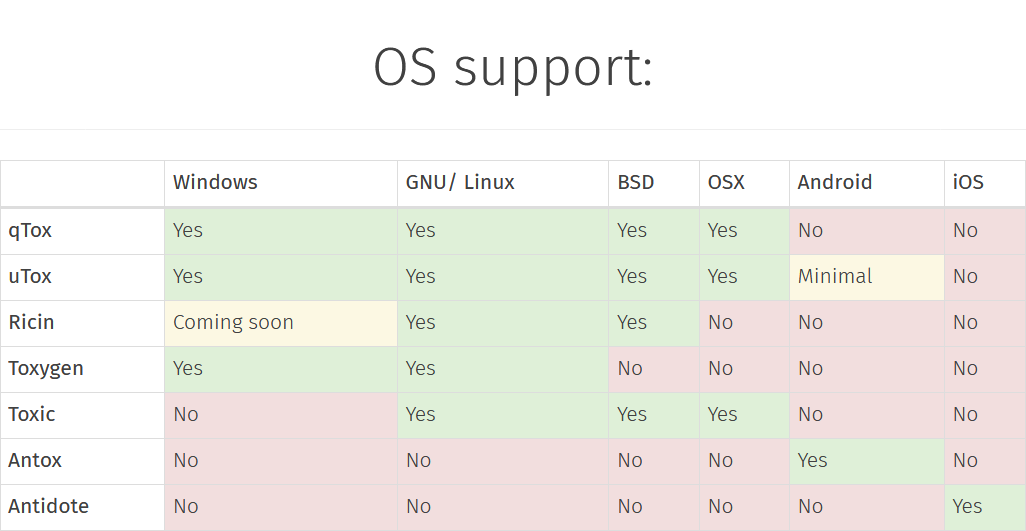Click the uTox row label
Screen dimensions: 1026x531
pyautogui.click(x=30, y=277)
